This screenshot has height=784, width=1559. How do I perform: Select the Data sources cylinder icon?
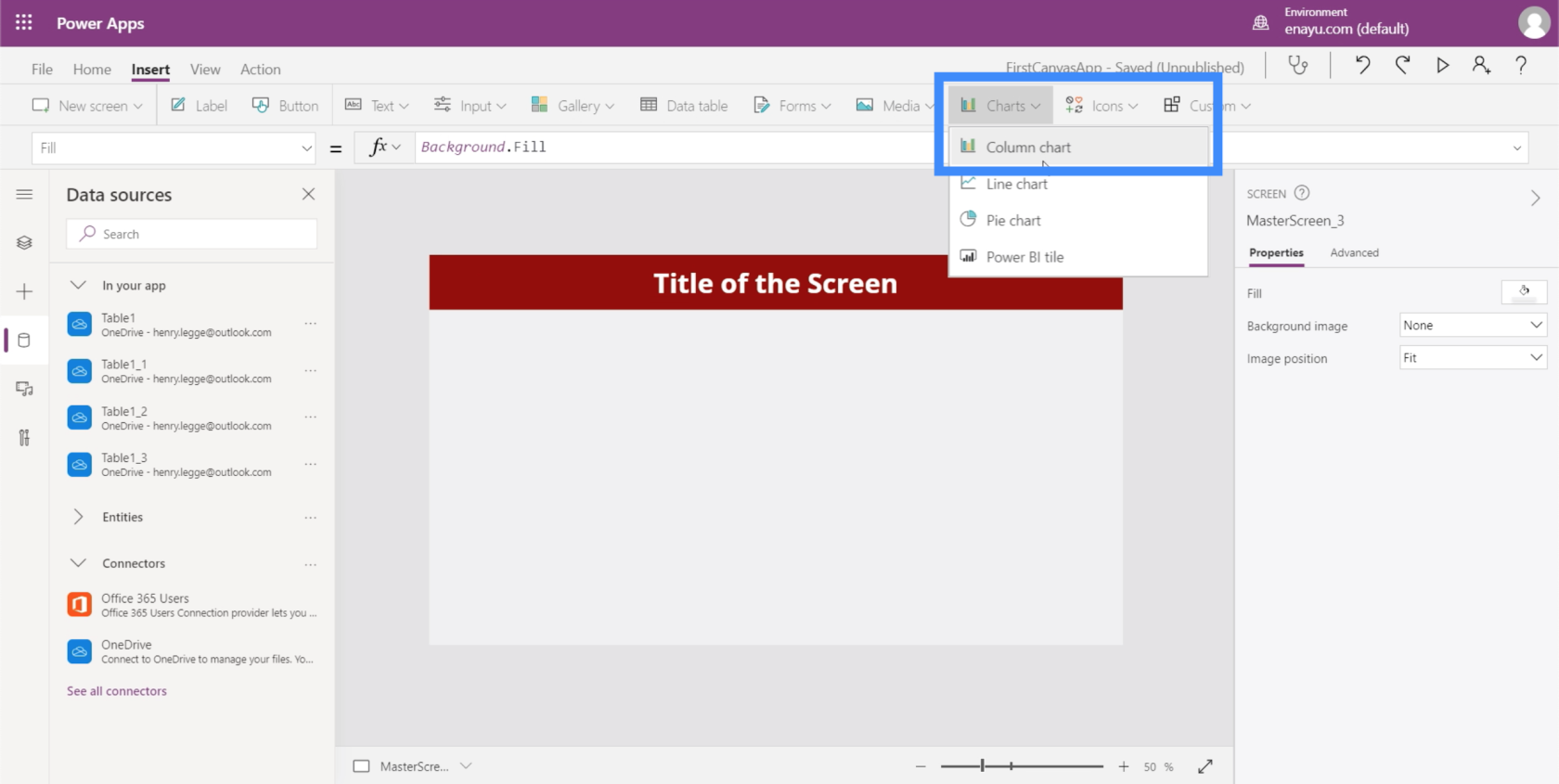pyautogui.click(x=25, y=341)
